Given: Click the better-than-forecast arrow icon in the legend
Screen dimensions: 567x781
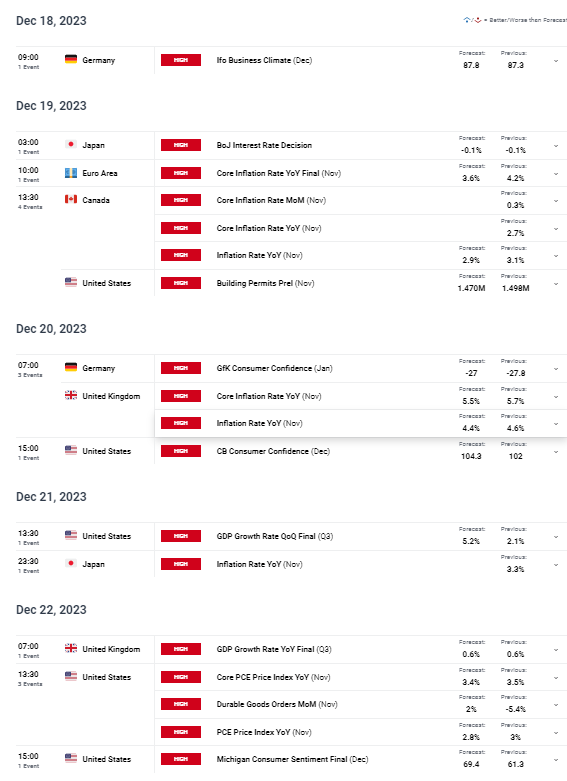Looking at the screenshot, I should point(467,20).
